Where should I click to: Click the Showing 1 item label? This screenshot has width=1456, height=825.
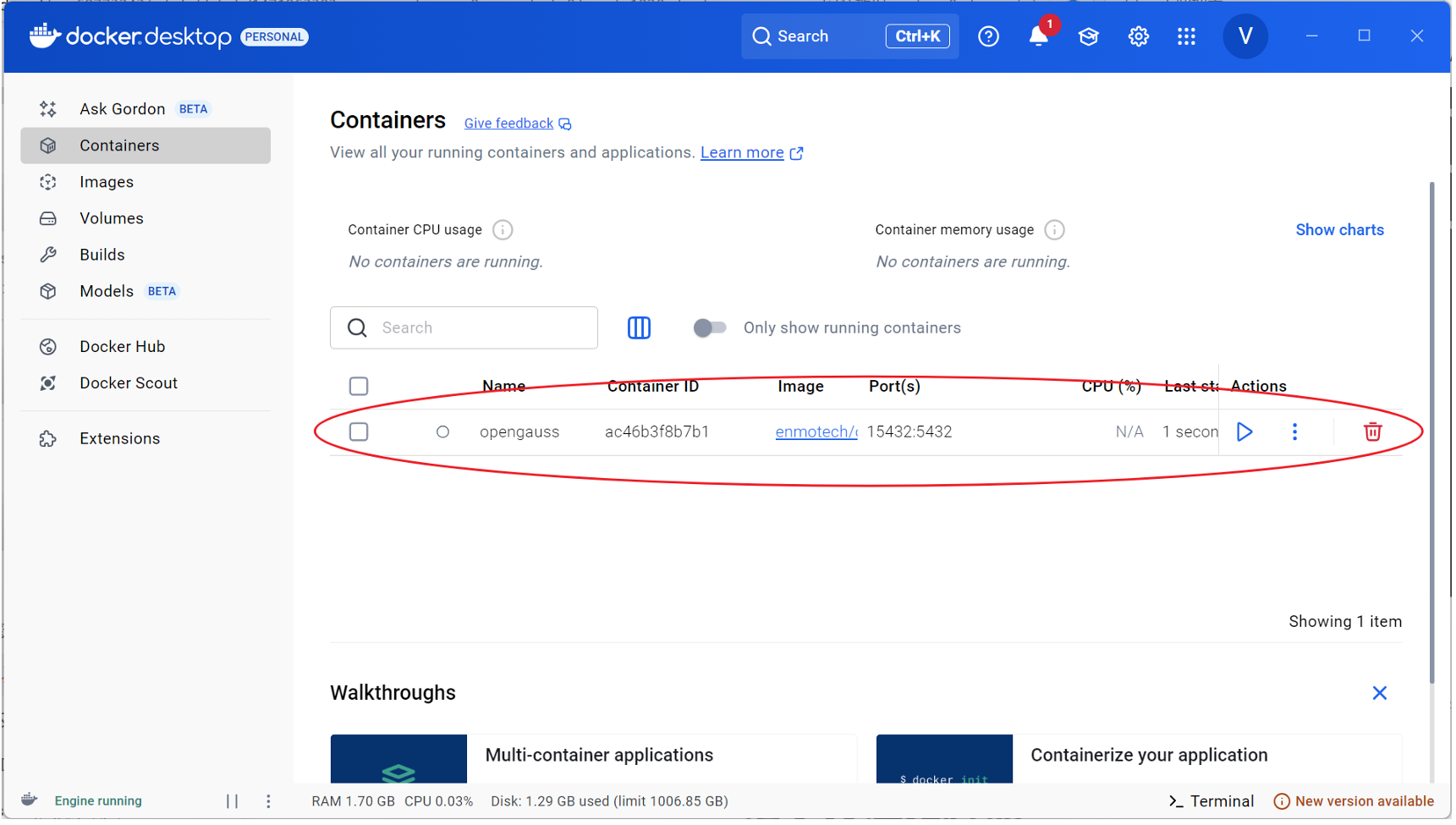pos(1347,623)
